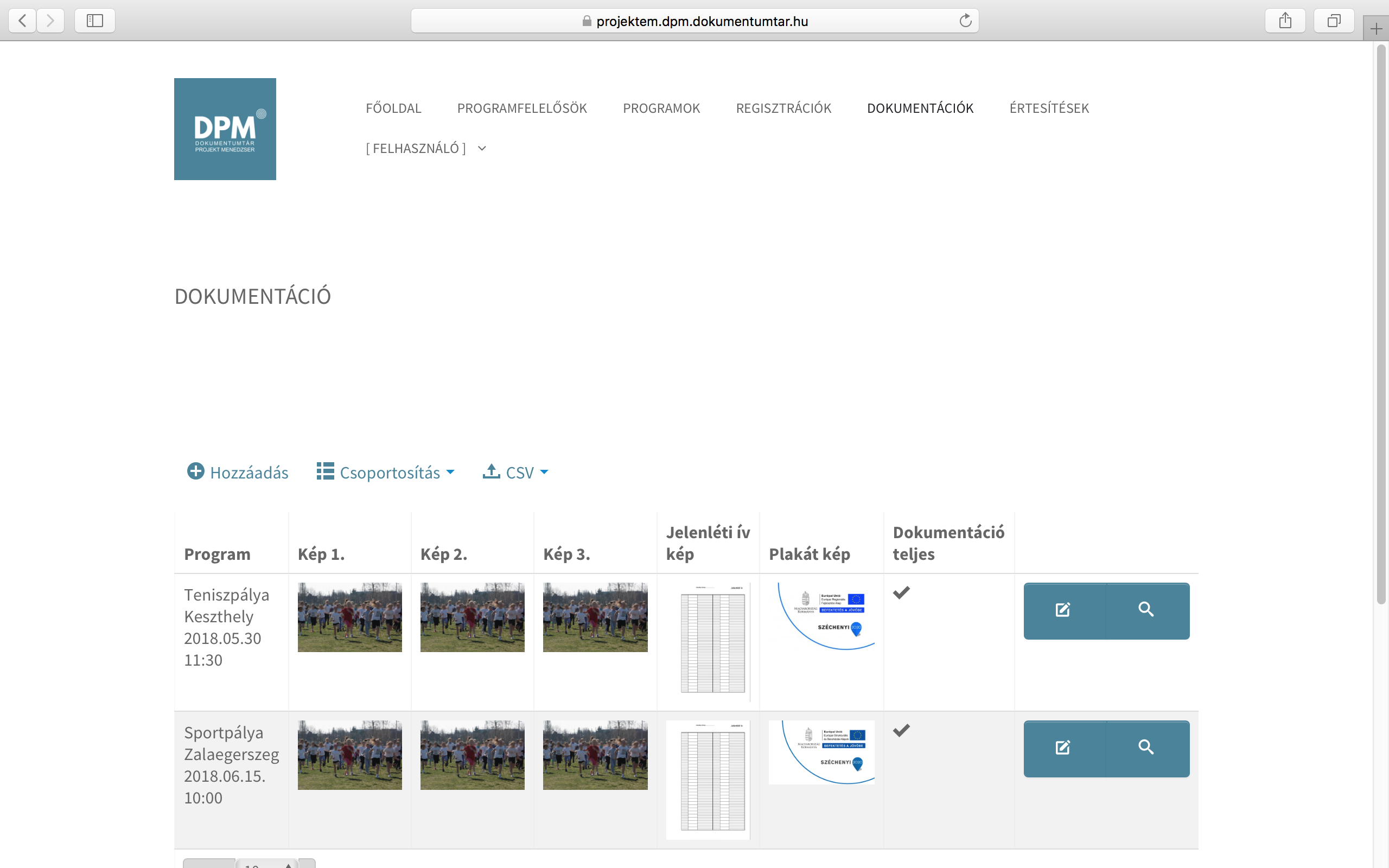Click edit icon for Sportpálya Zalaegerszeg row
Screen dimensions: 1389x868
coord(1062,748)
